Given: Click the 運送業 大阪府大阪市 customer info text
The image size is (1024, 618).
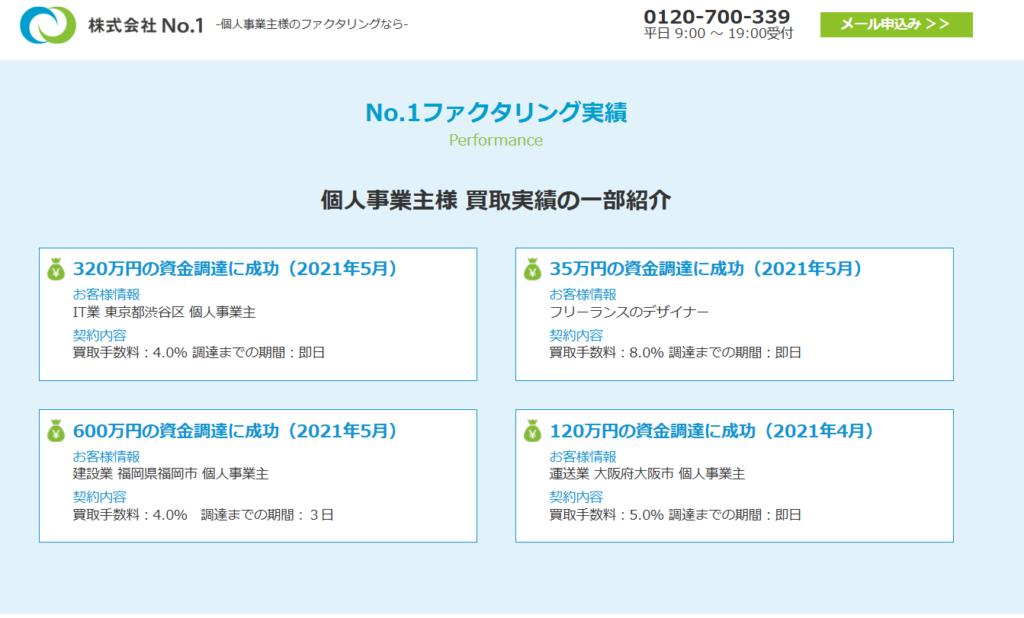Looking at the screenshot, I should point(647,474).
